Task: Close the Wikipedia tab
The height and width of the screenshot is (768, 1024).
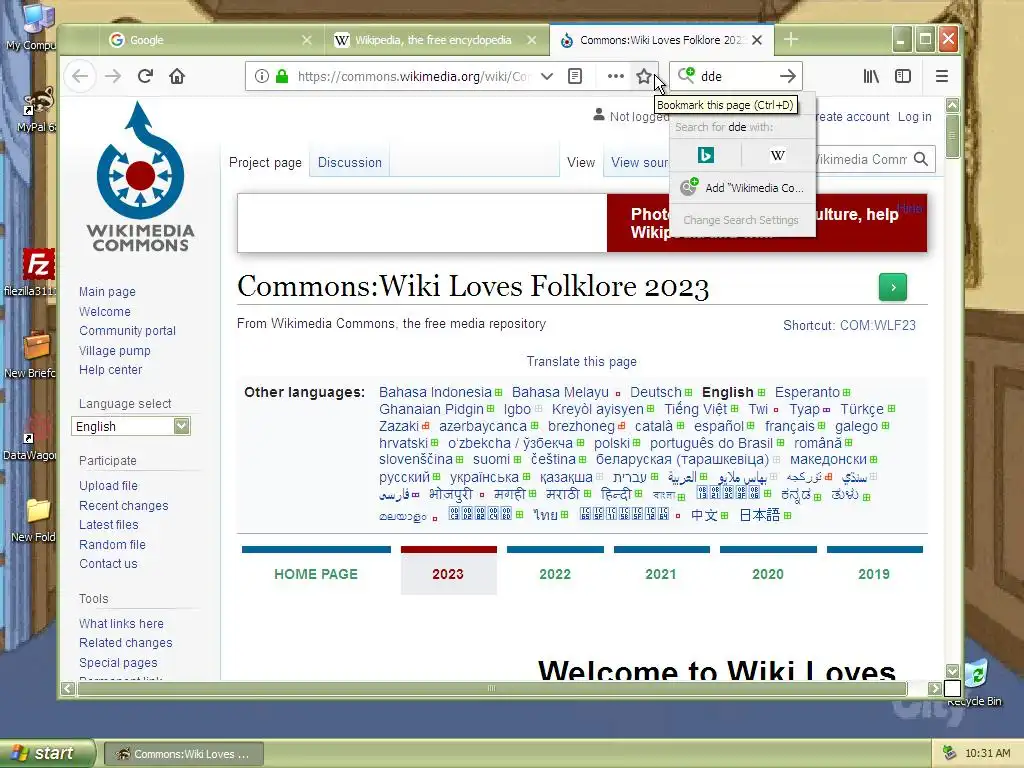Action: click(x=532, y=40)
